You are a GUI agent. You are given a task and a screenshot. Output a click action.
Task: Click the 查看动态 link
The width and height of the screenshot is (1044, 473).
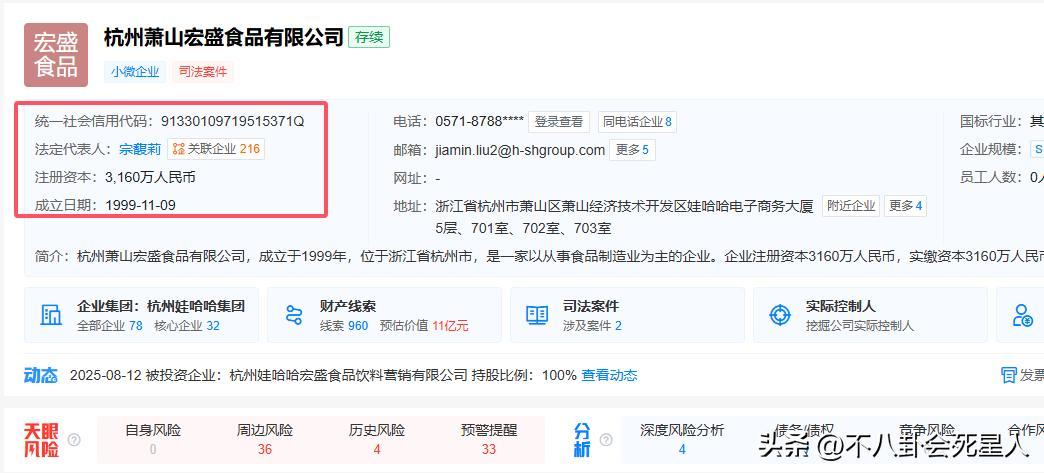click(609, 375)
